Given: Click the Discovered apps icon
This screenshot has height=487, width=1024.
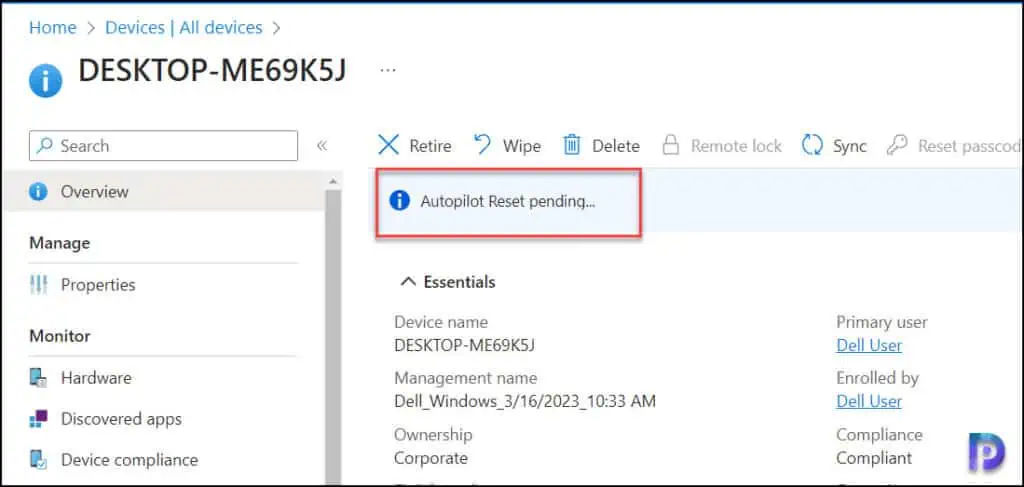Looking at the screenshot, I should pyautogui.click(x=39, y=418).
